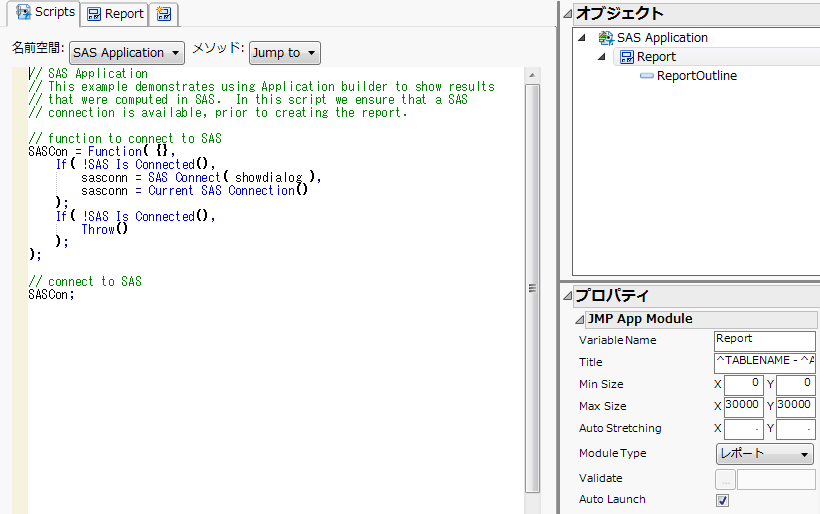
Task: Open the Jump to method dropdown
Action: pos(284,53)
